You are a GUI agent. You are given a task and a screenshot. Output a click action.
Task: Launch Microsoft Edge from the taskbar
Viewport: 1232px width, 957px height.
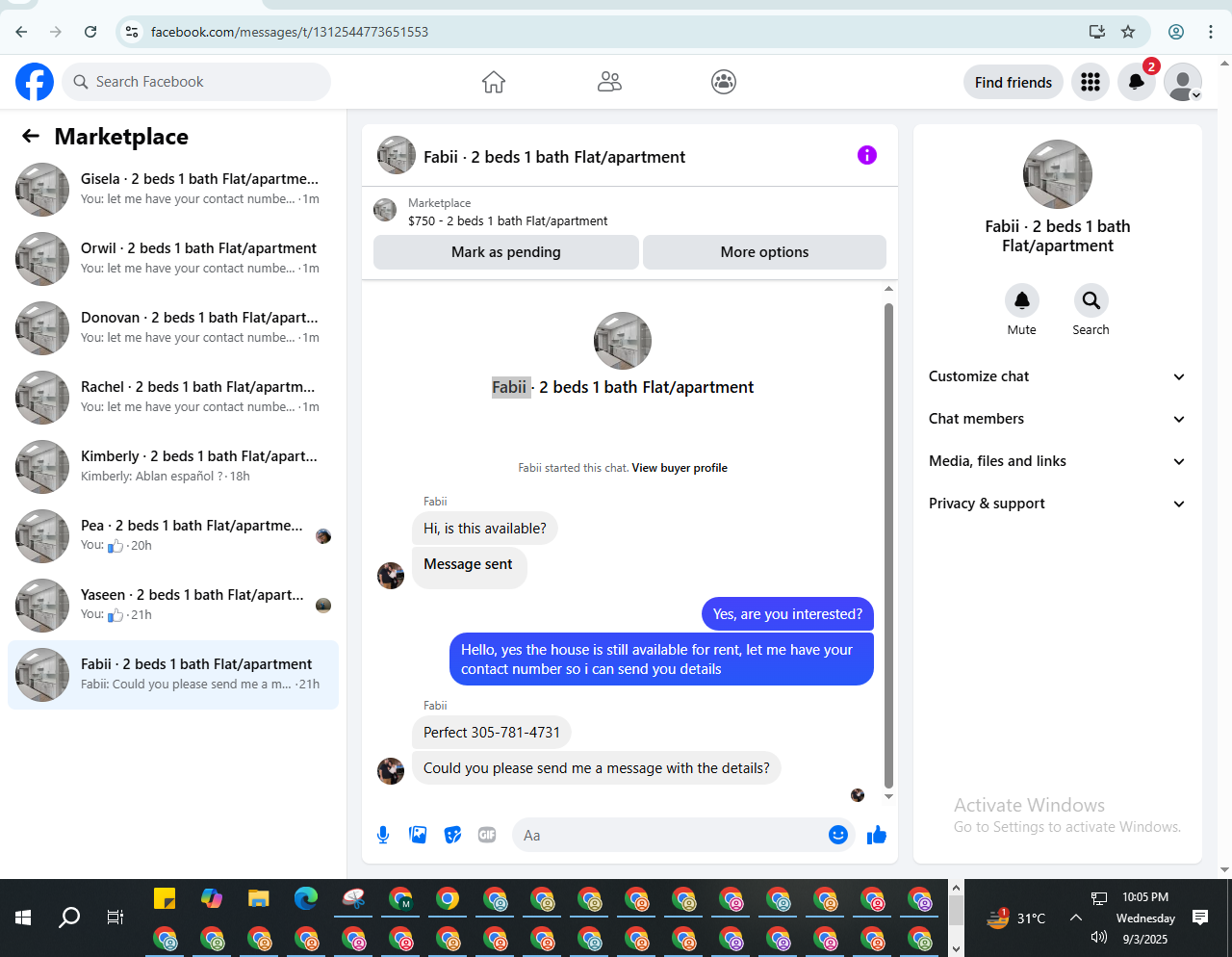[306, 898]
